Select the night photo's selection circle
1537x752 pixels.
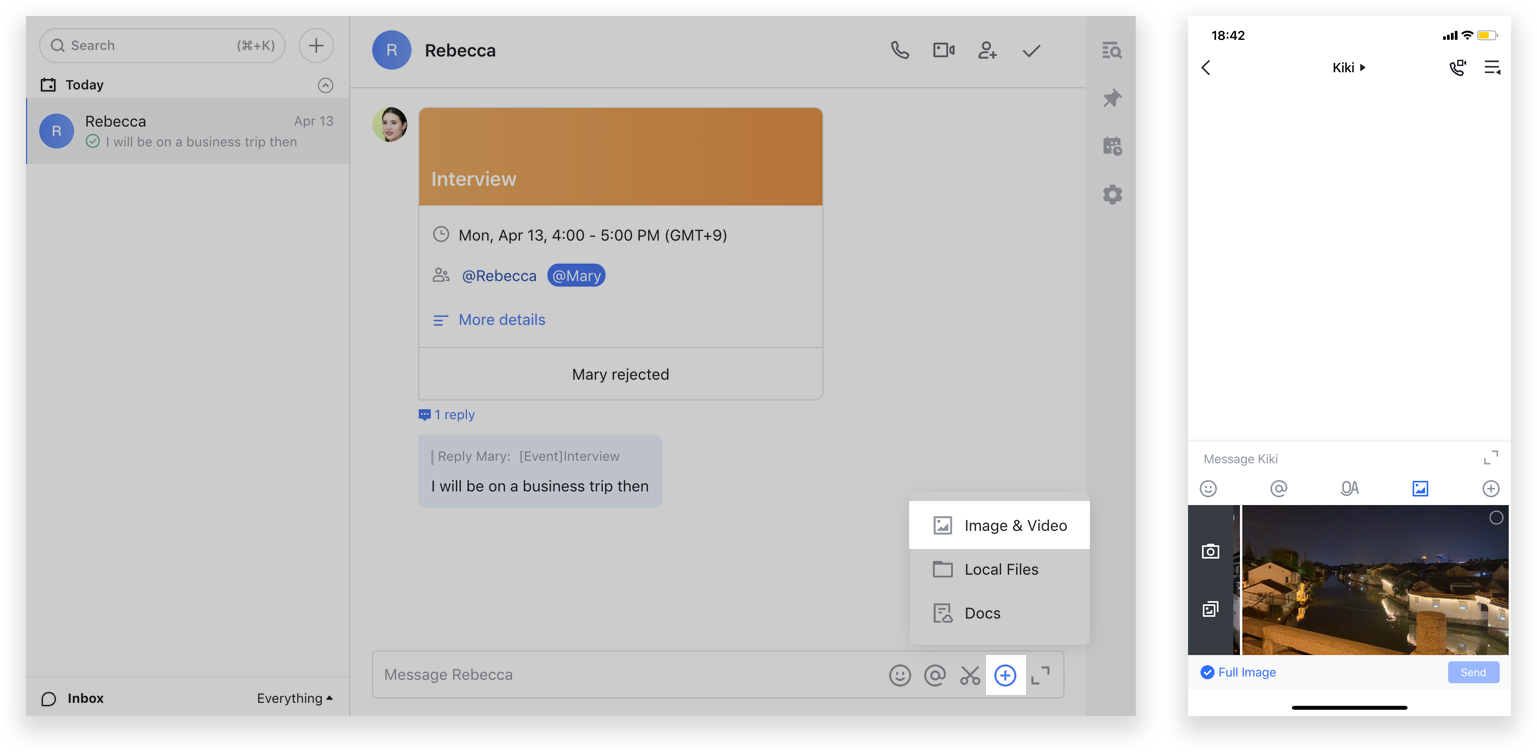pyautogui.click(x=1496, y=517)
